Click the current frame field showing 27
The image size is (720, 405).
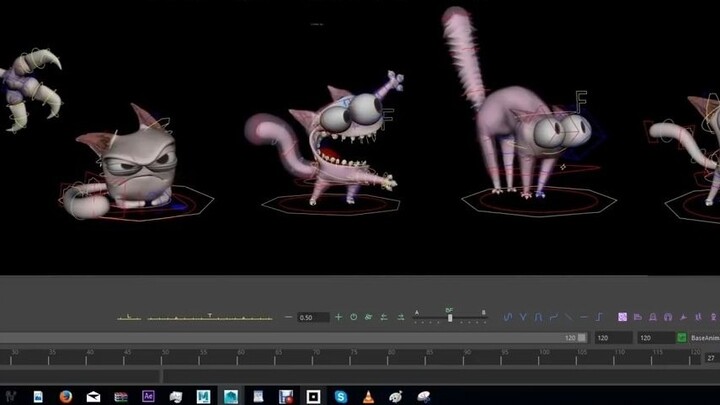[712, 358]
